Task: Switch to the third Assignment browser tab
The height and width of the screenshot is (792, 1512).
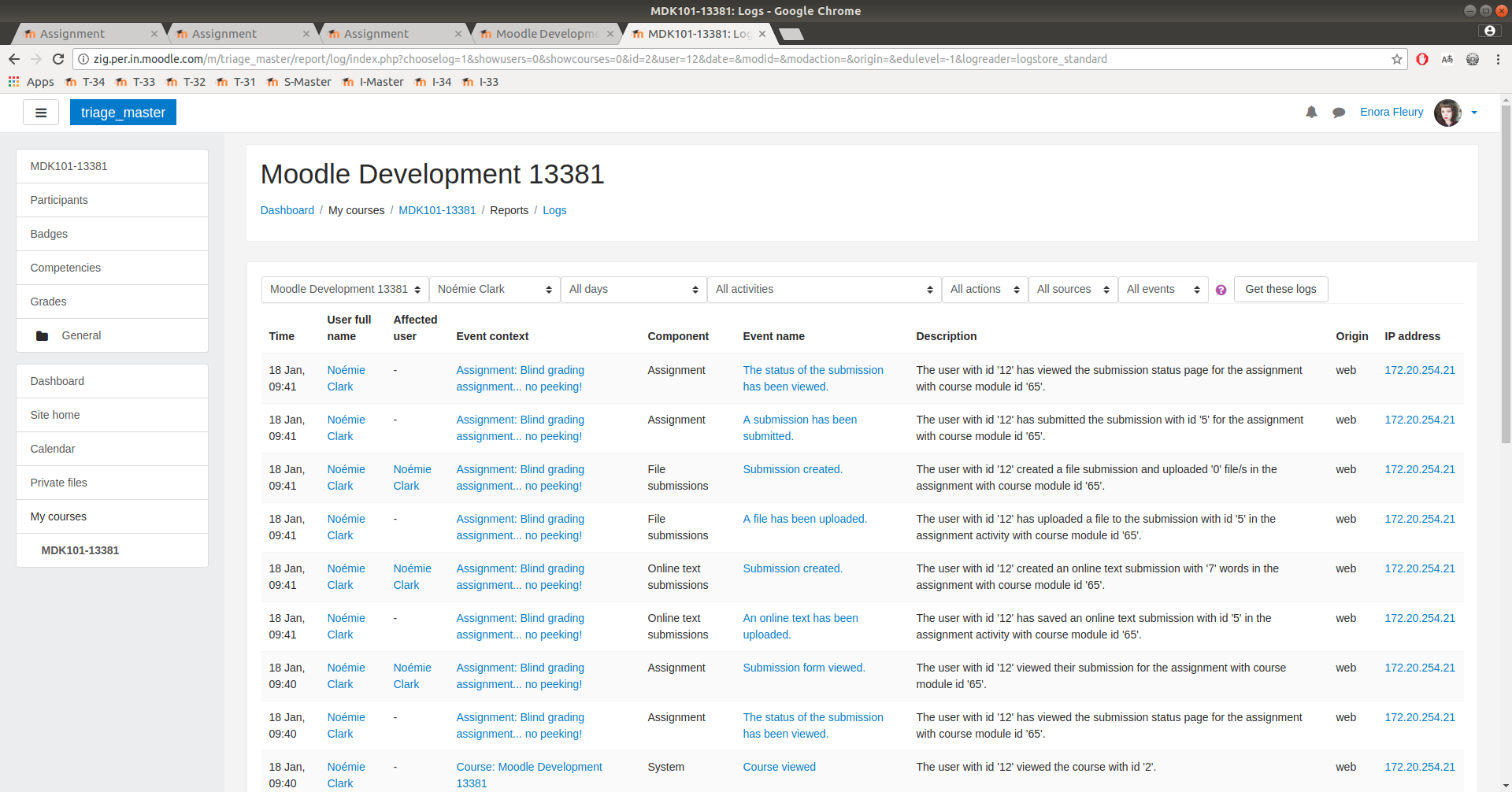Action: coord(391,34)
